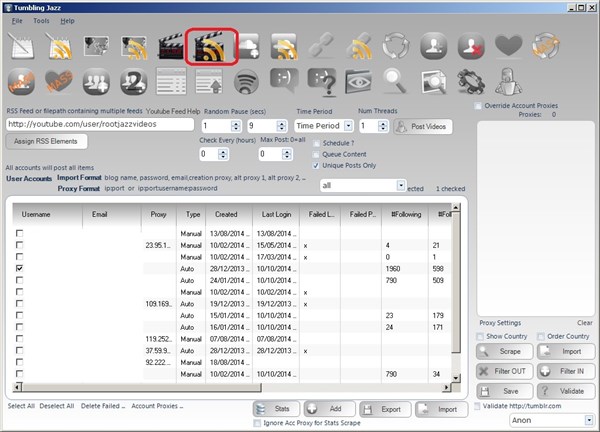This screenshot has height=432, width=600.
Task: Select the photo RSS feed tool icon
Action: click(134, 47)
